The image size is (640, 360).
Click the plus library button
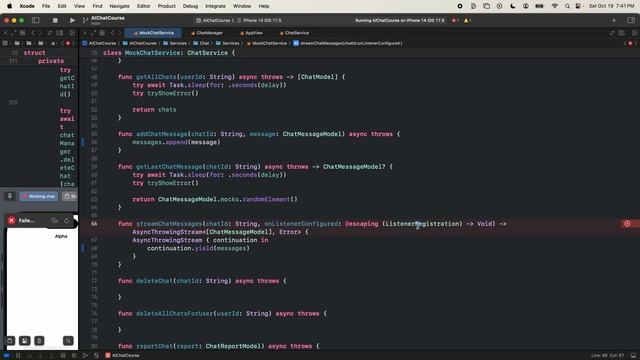(614, 20)
